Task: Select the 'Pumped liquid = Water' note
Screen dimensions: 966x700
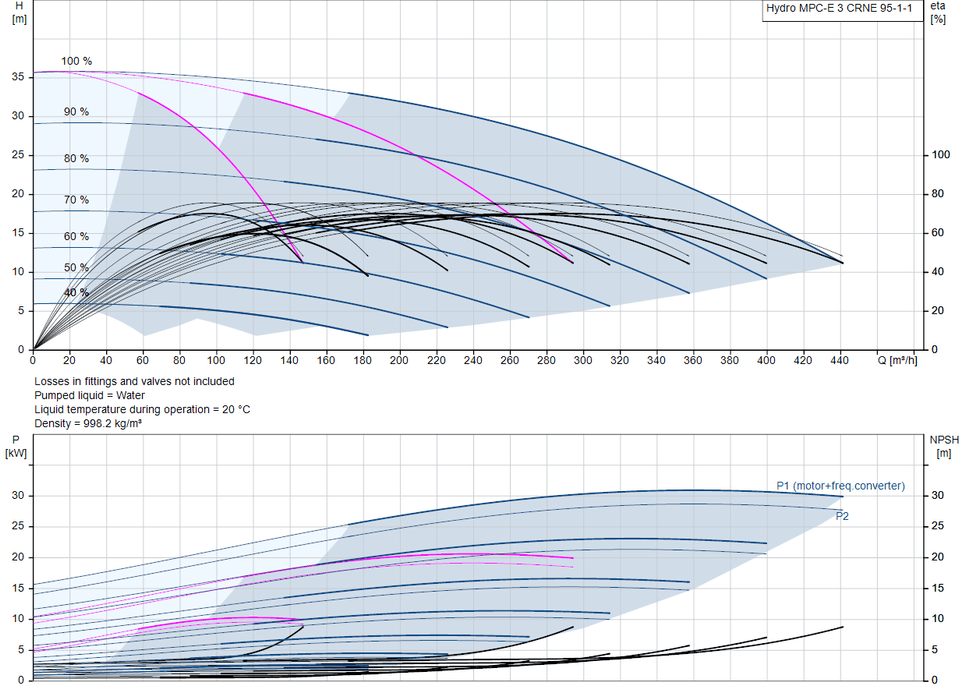Action: coord(89,396)
